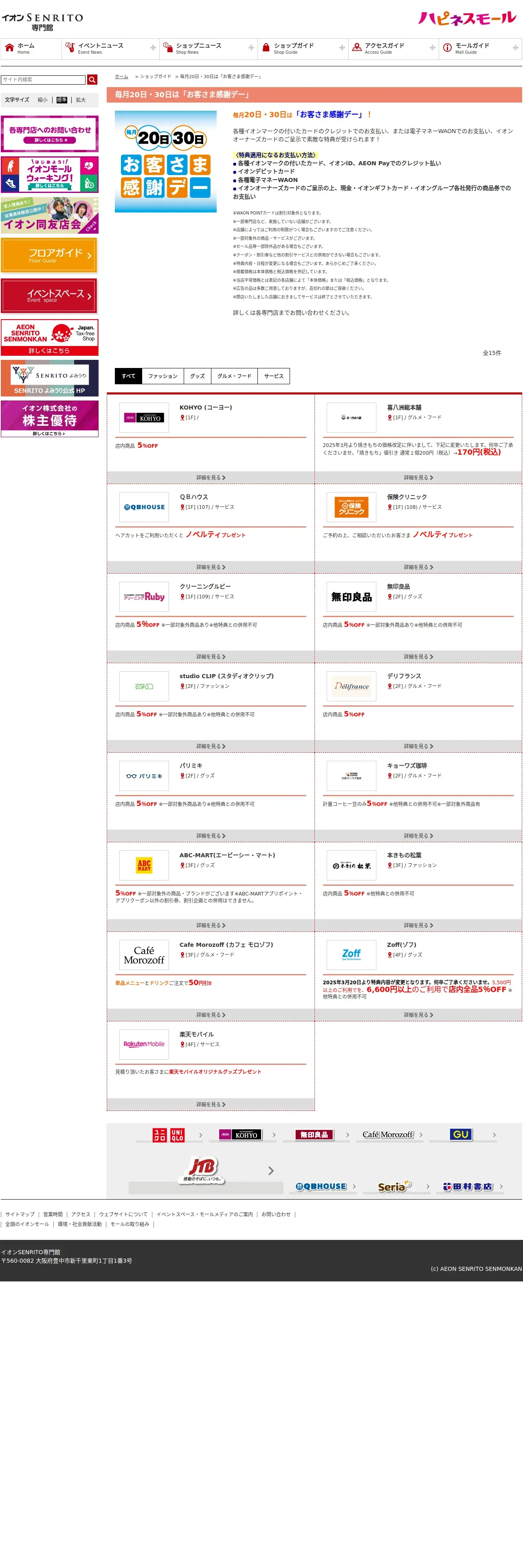Click the クリーニングルビー Ruby logo
Viewport: 523px width, 1568px height.
144,596
